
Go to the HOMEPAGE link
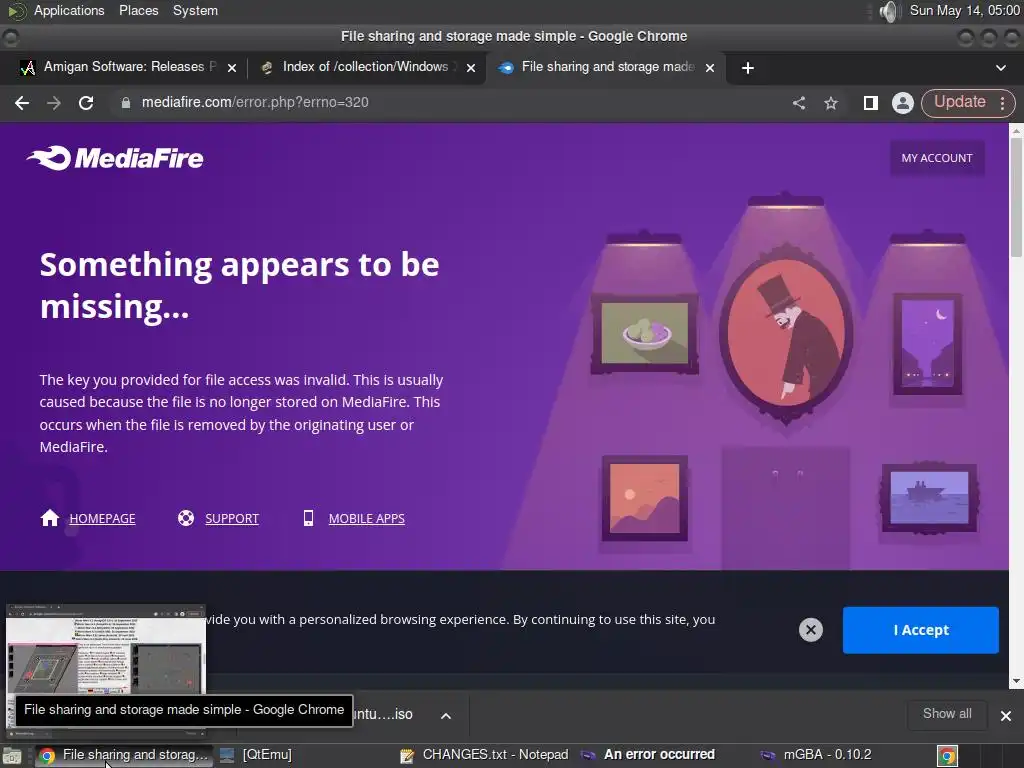tap(103, 519)
